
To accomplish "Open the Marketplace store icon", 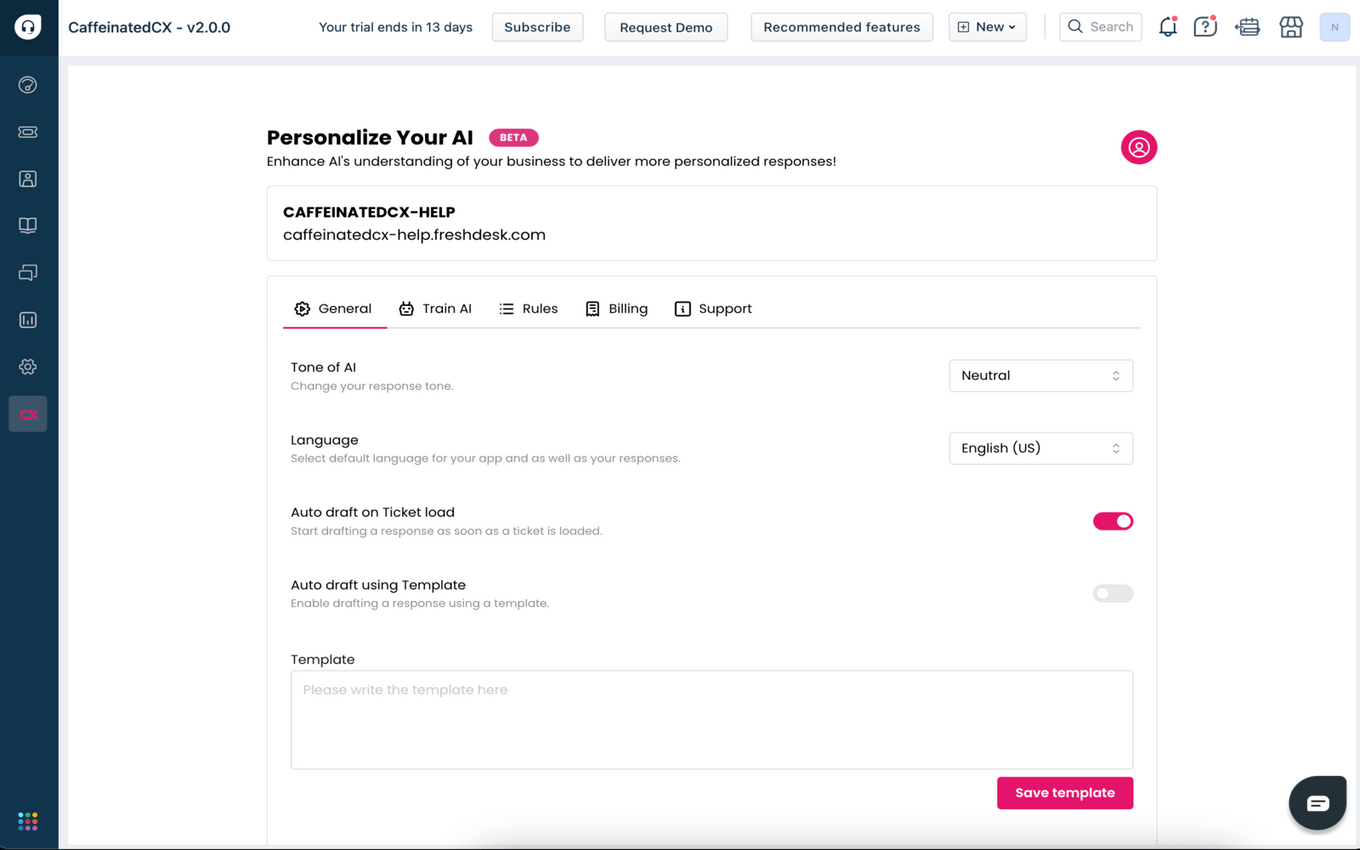I will [x=1291, y=27].
